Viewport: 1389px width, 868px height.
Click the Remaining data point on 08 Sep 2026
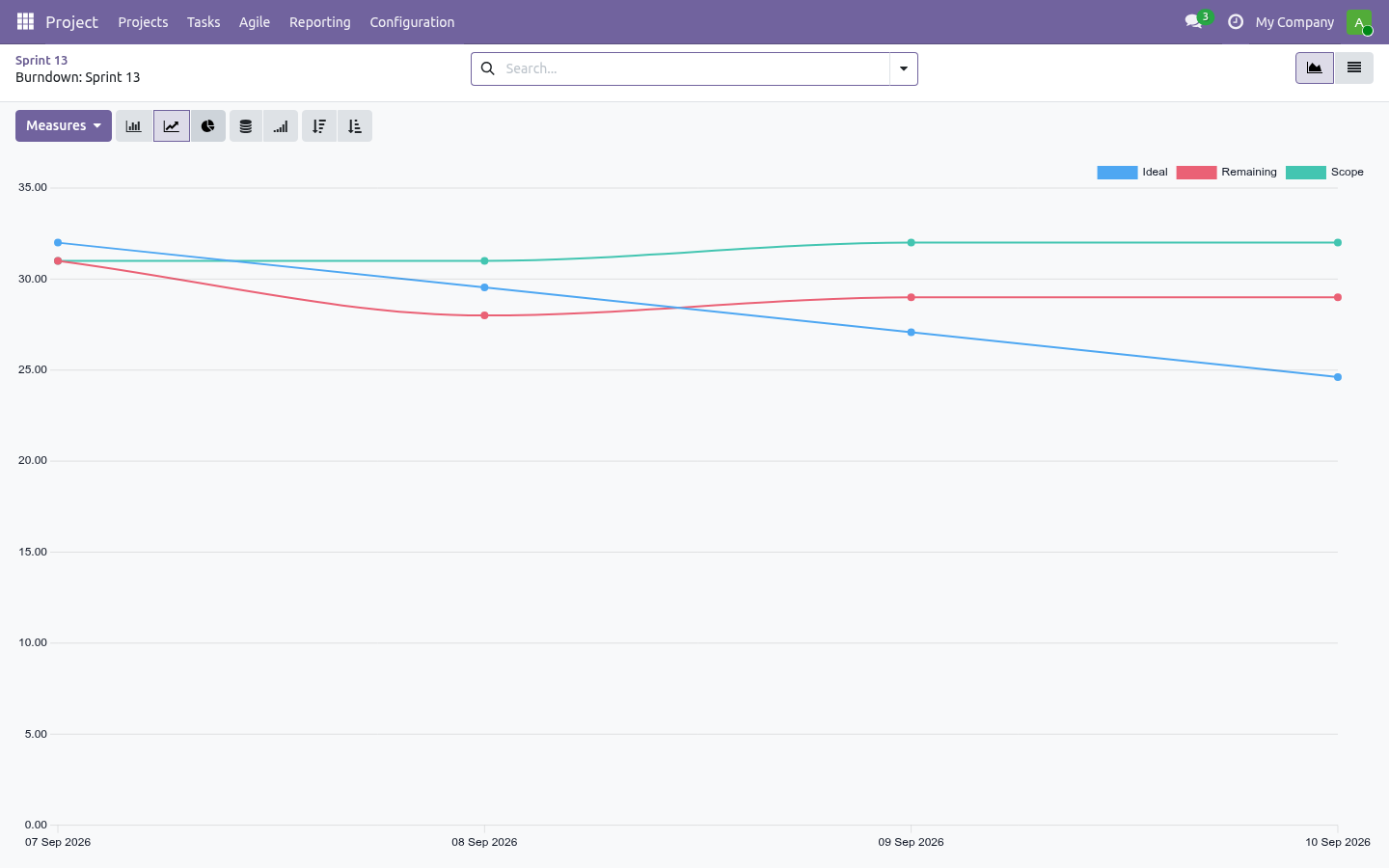point(484,315)
